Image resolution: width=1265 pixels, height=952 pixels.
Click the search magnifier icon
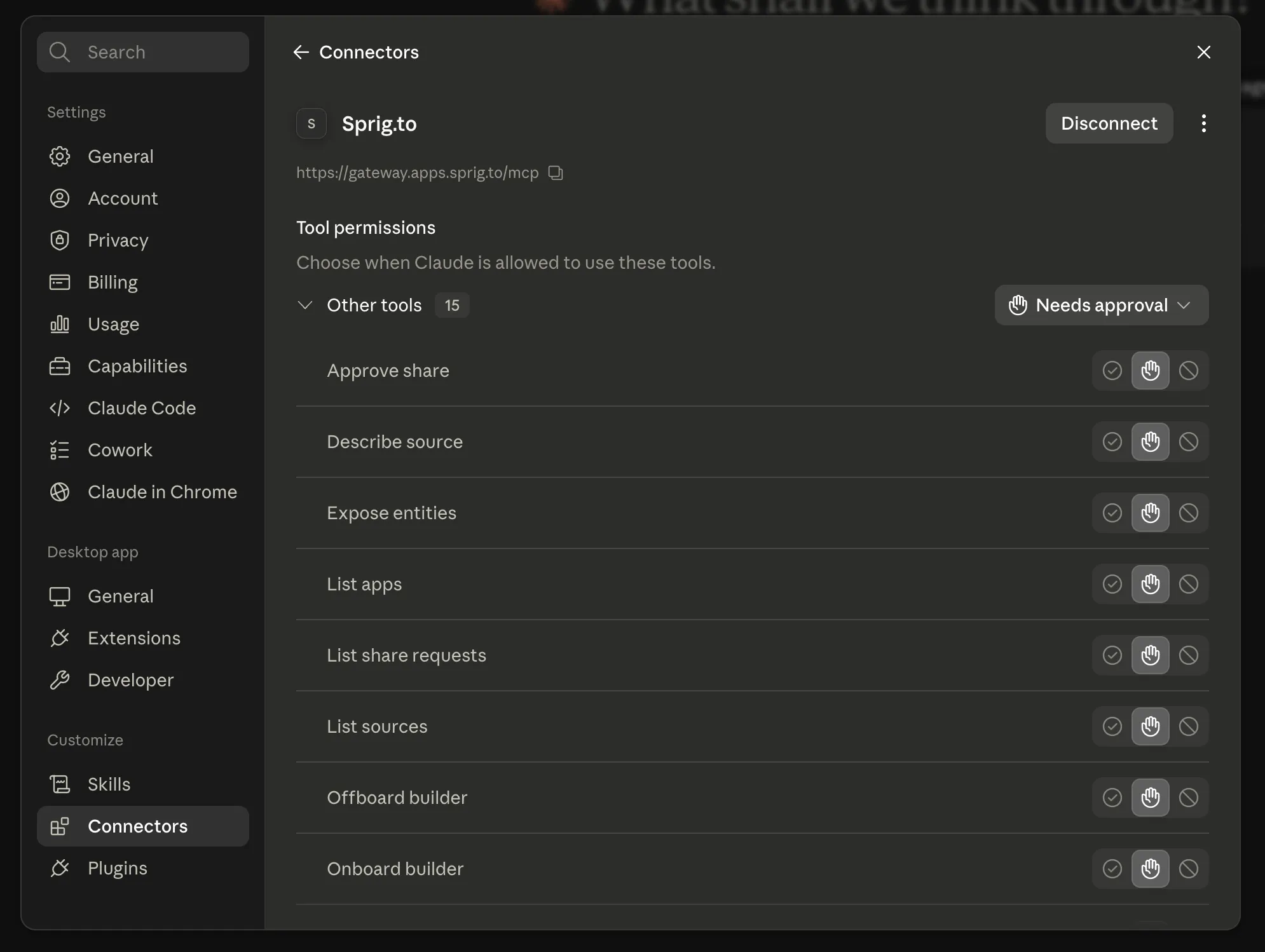pos(59,52)
